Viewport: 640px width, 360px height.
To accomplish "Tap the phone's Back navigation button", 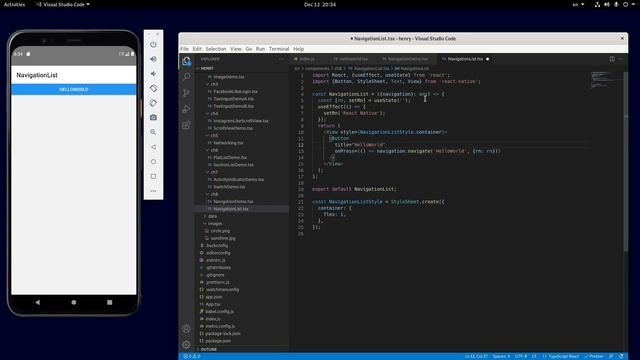I will 38,302.
